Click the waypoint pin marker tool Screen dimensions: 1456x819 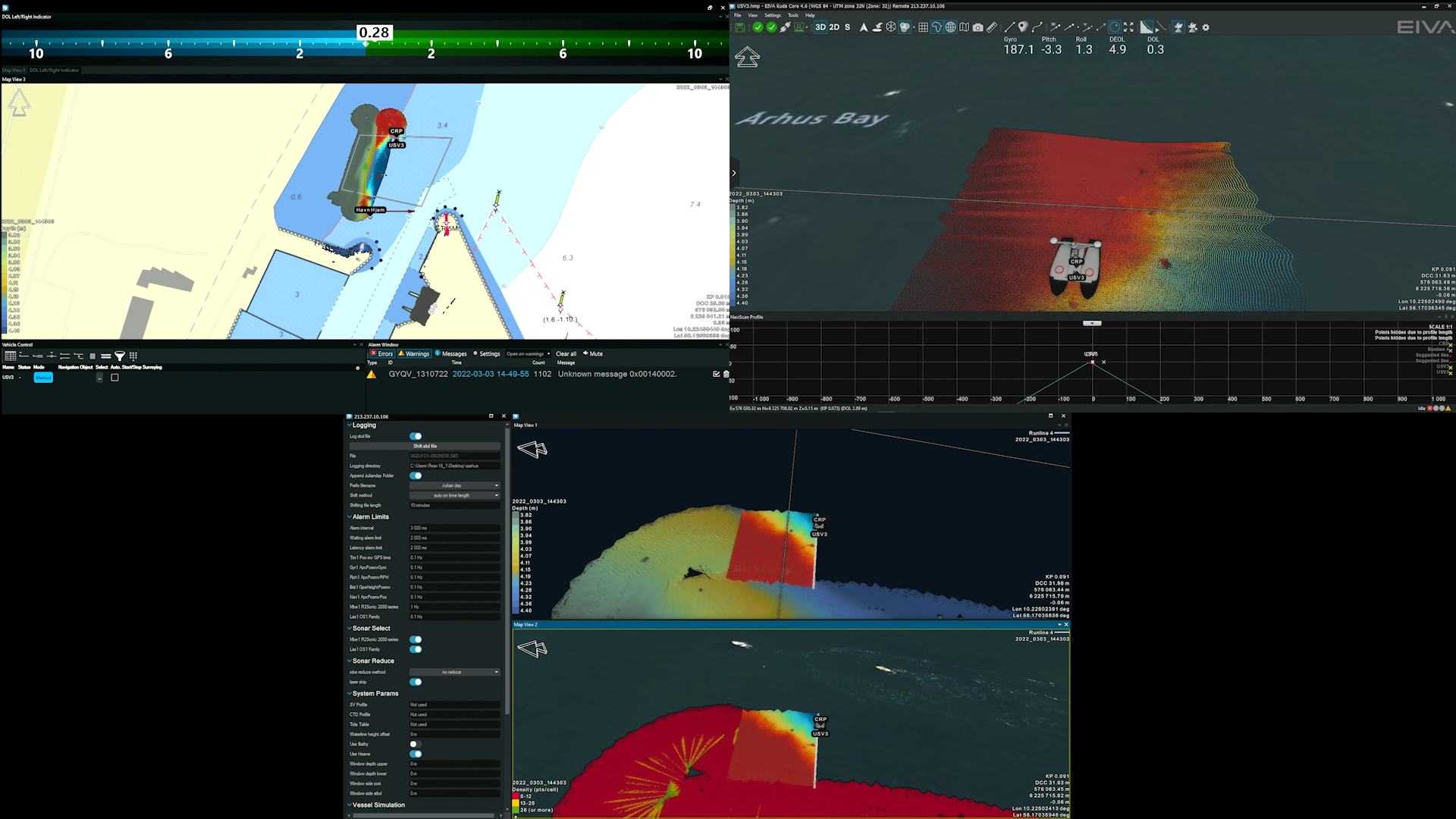coord(1022,27)
